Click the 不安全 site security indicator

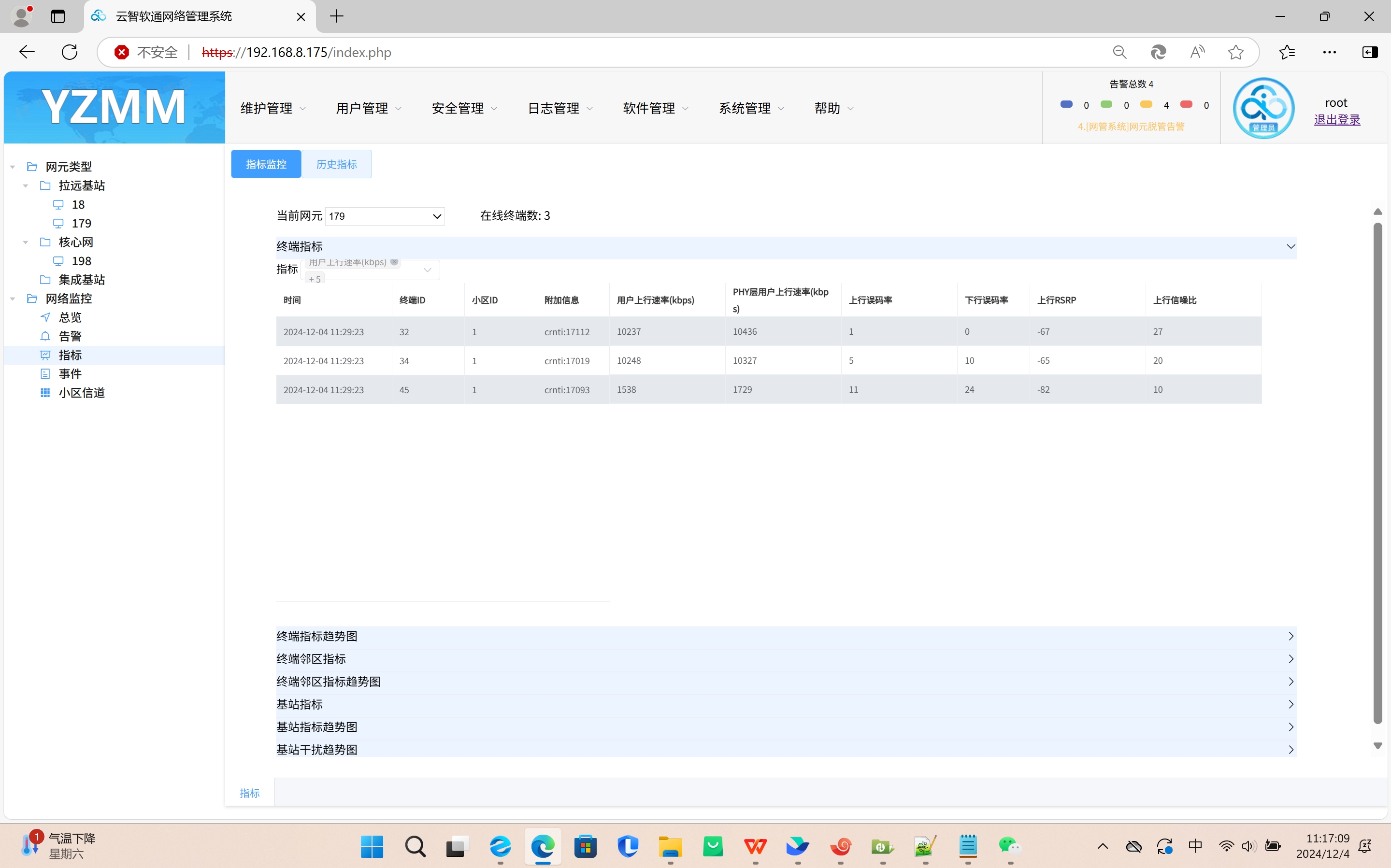pos(146,52)
